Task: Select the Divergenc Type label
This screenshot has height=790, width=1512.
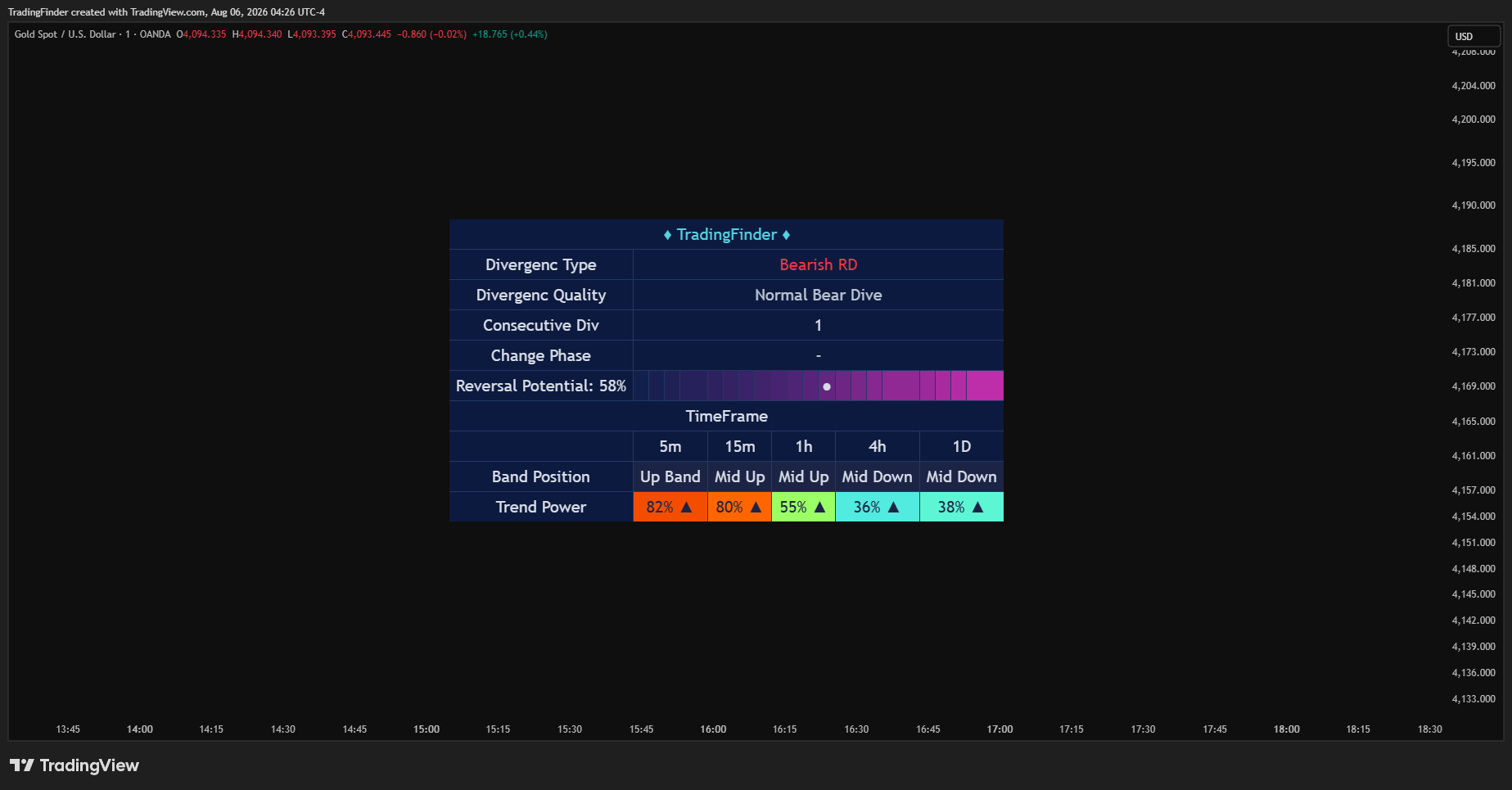Action: [541, 265]
